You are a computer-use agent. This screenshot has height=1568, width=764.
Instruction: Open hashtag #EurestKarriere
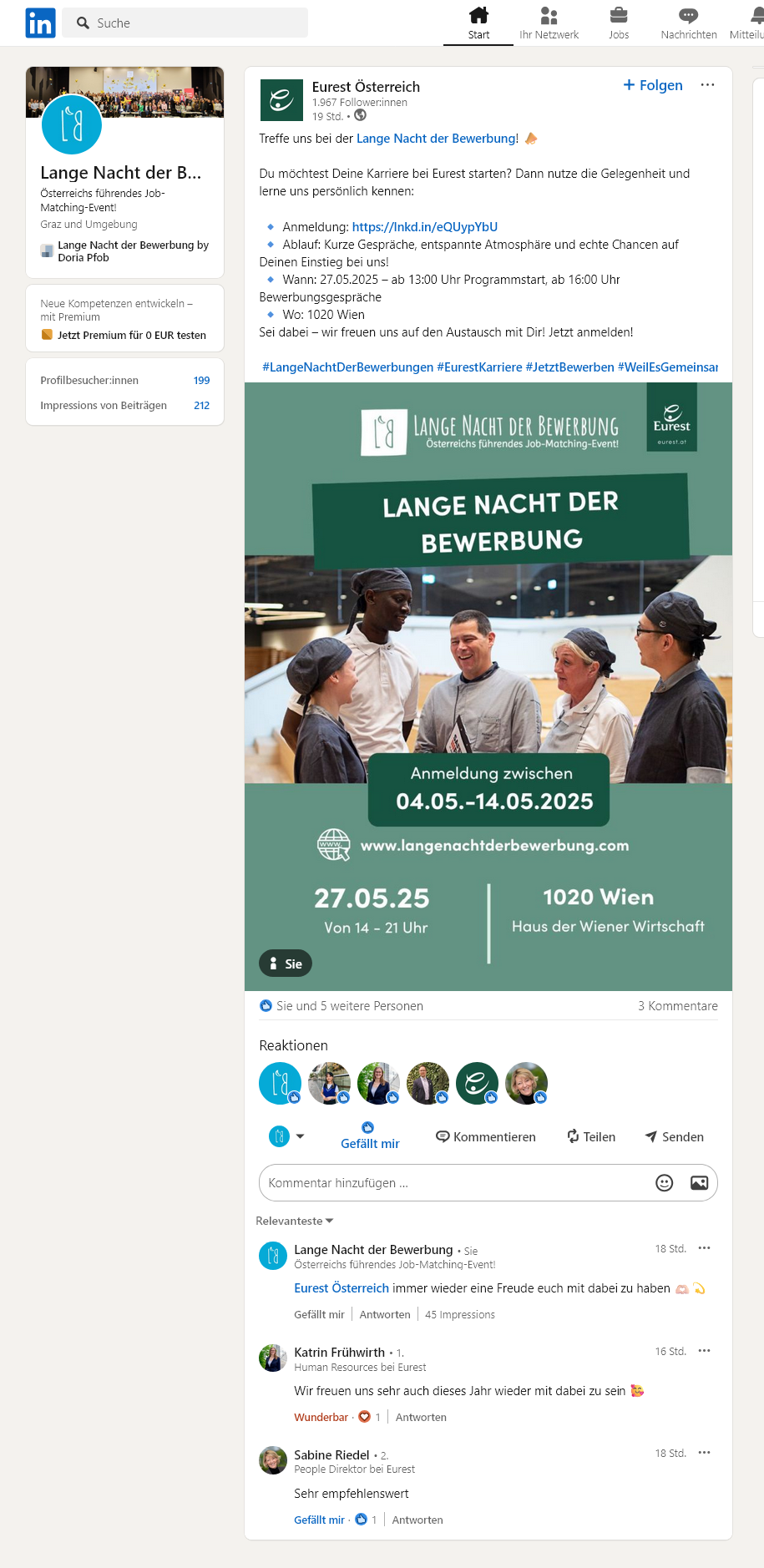pos(479,367)
